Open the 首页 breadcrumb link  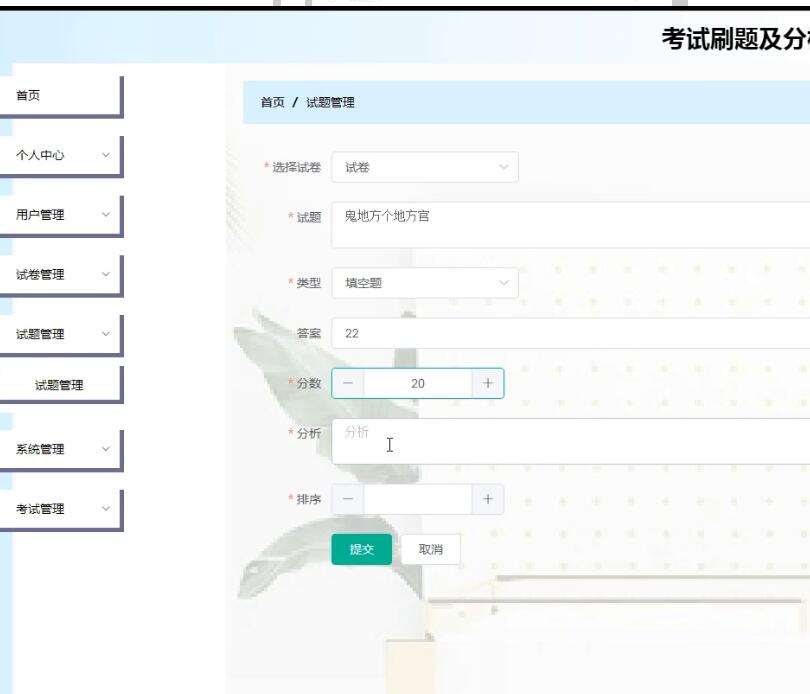click(x=268, y=101)
